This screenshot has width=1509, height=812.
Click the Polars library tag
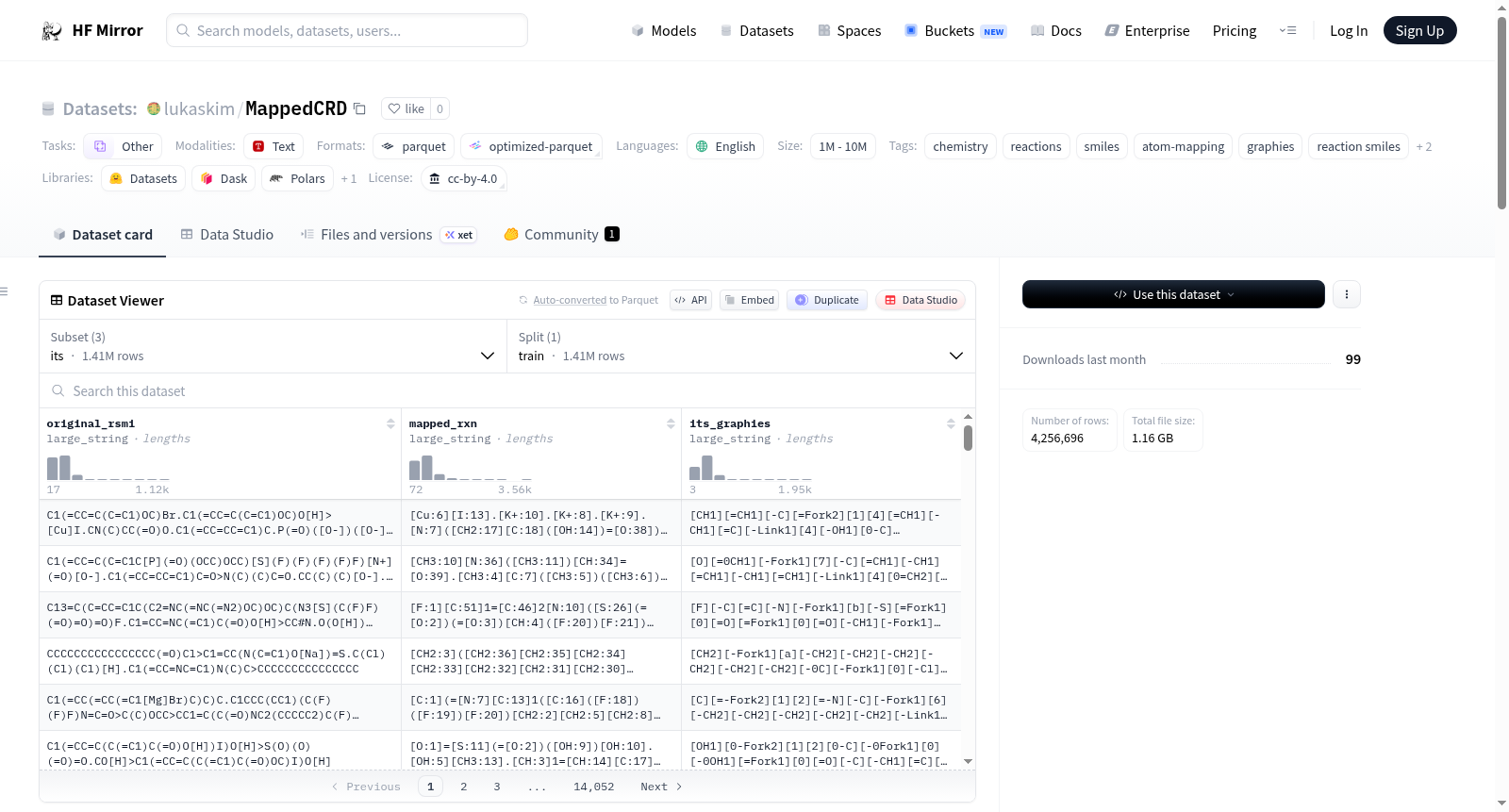click(x=297, y=178)
